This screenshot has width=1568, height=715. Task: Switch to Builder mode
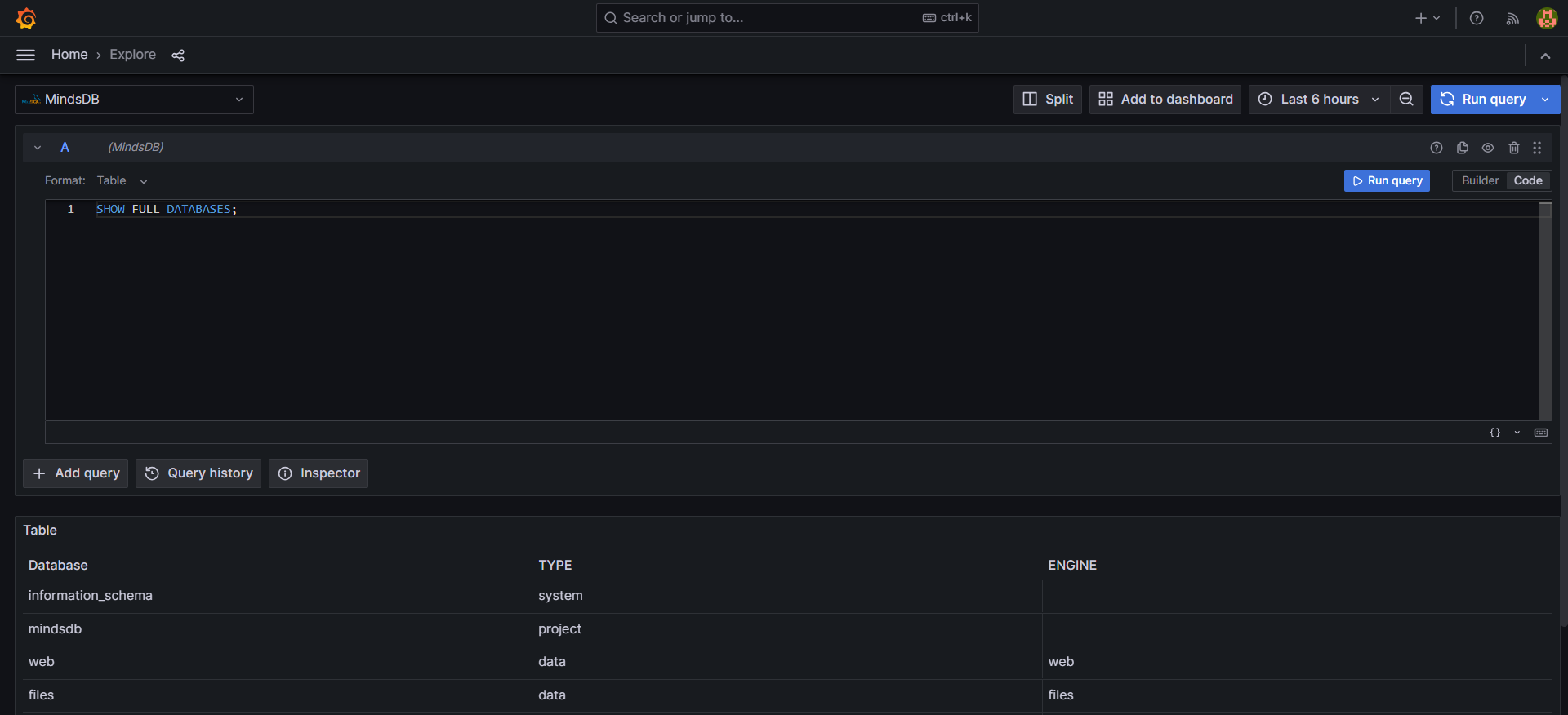pos(1480,180)
